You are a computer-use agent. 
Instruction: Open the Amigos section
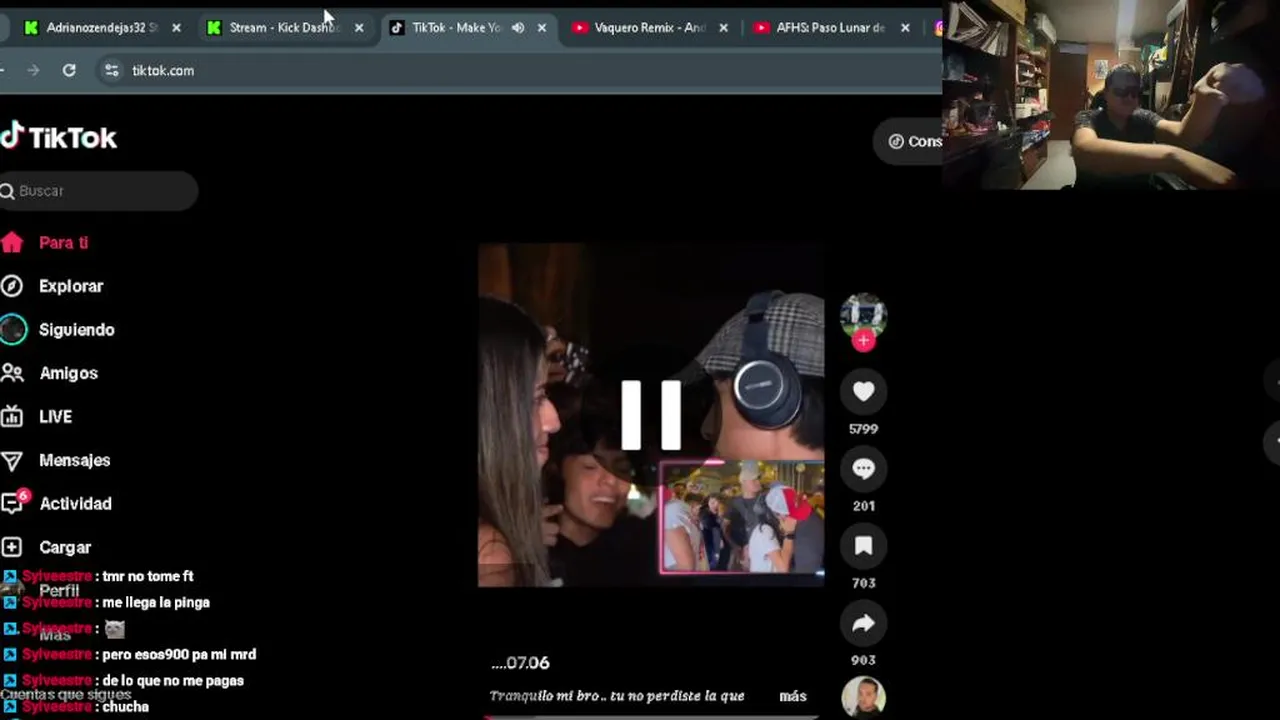pos(68,373)
